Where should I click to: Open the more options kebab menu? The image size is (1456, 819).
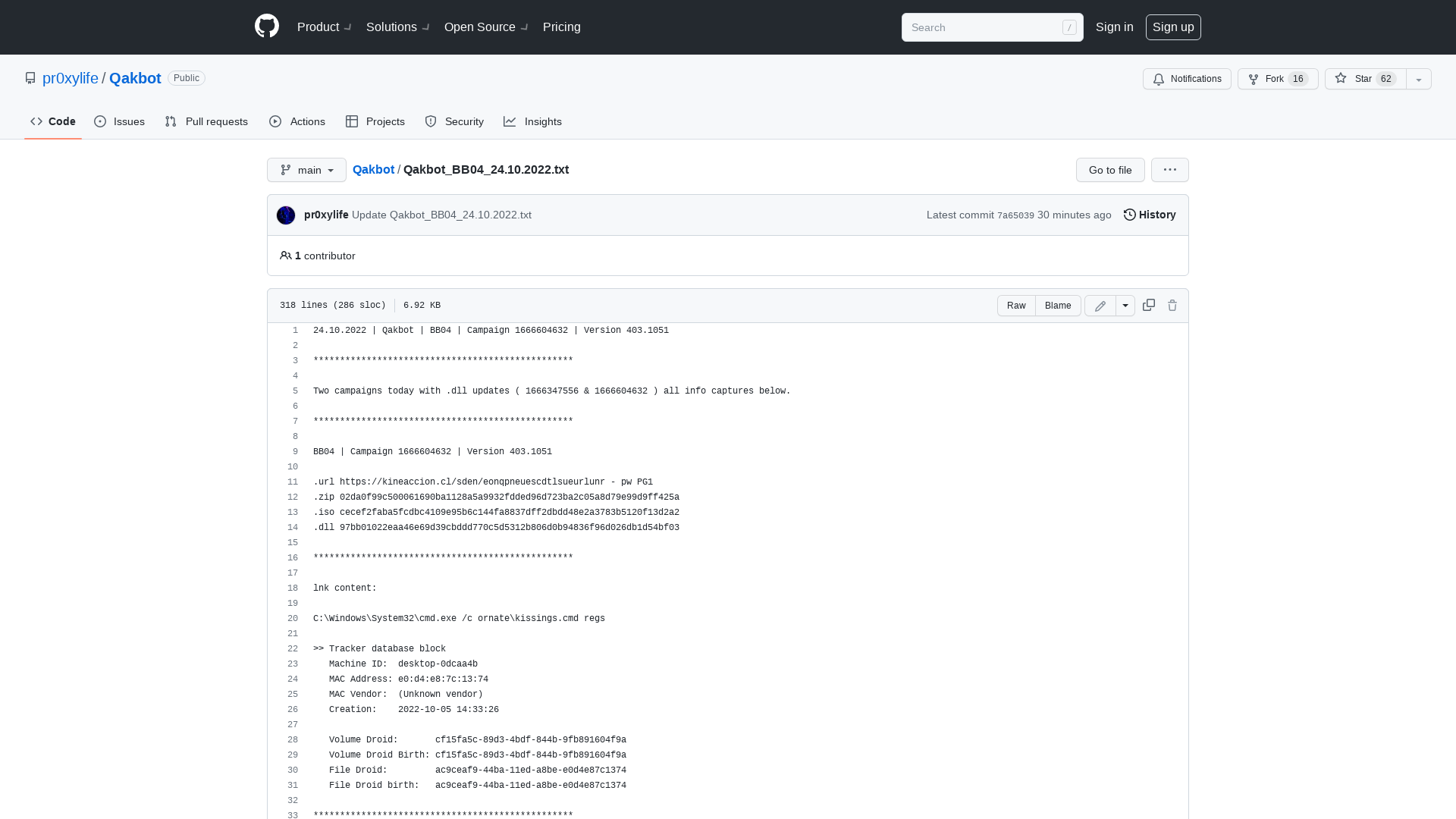[1169, 170]
